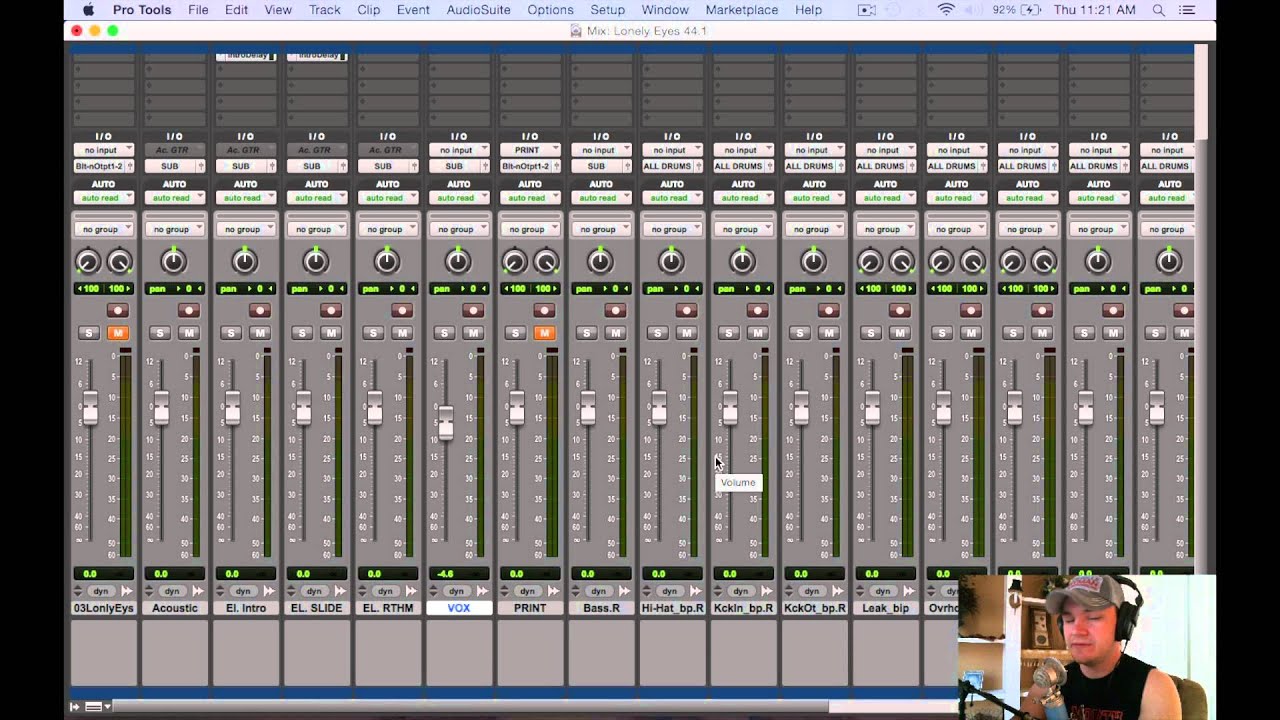Image resolution: width=1280 pixels, height=720 pixels.
Task: Click the group ID arrows on VOX track
Action: pyautogui.click(x=433, y=591)
